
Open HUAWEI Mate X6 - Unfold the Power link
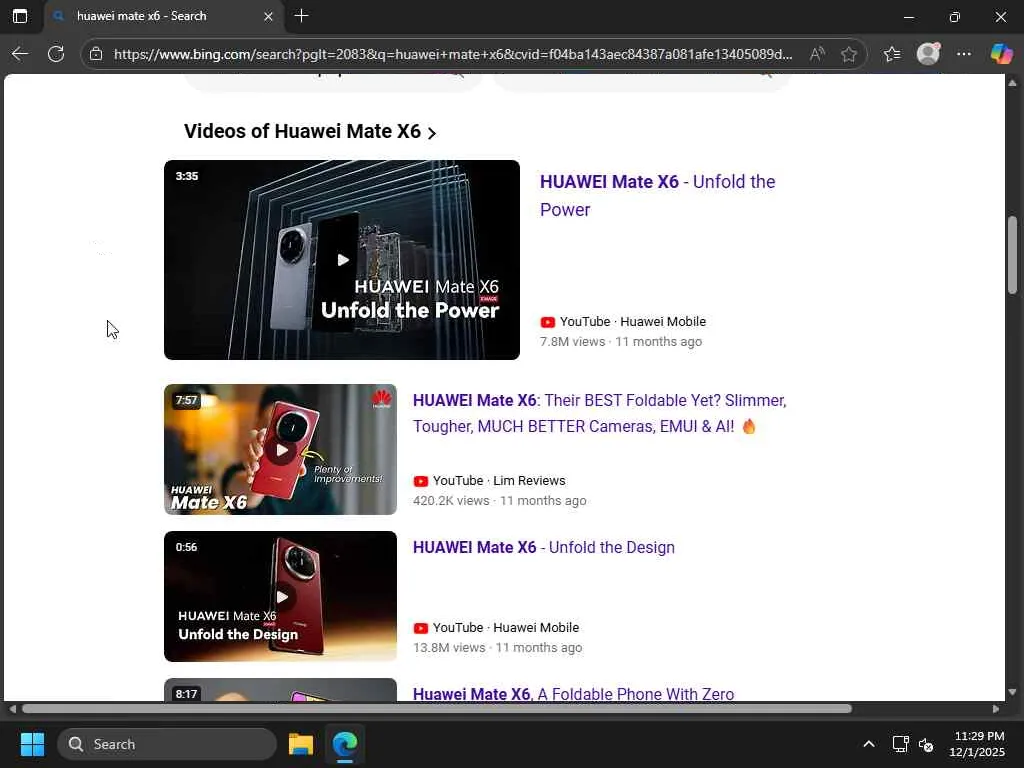coord(657,195)
